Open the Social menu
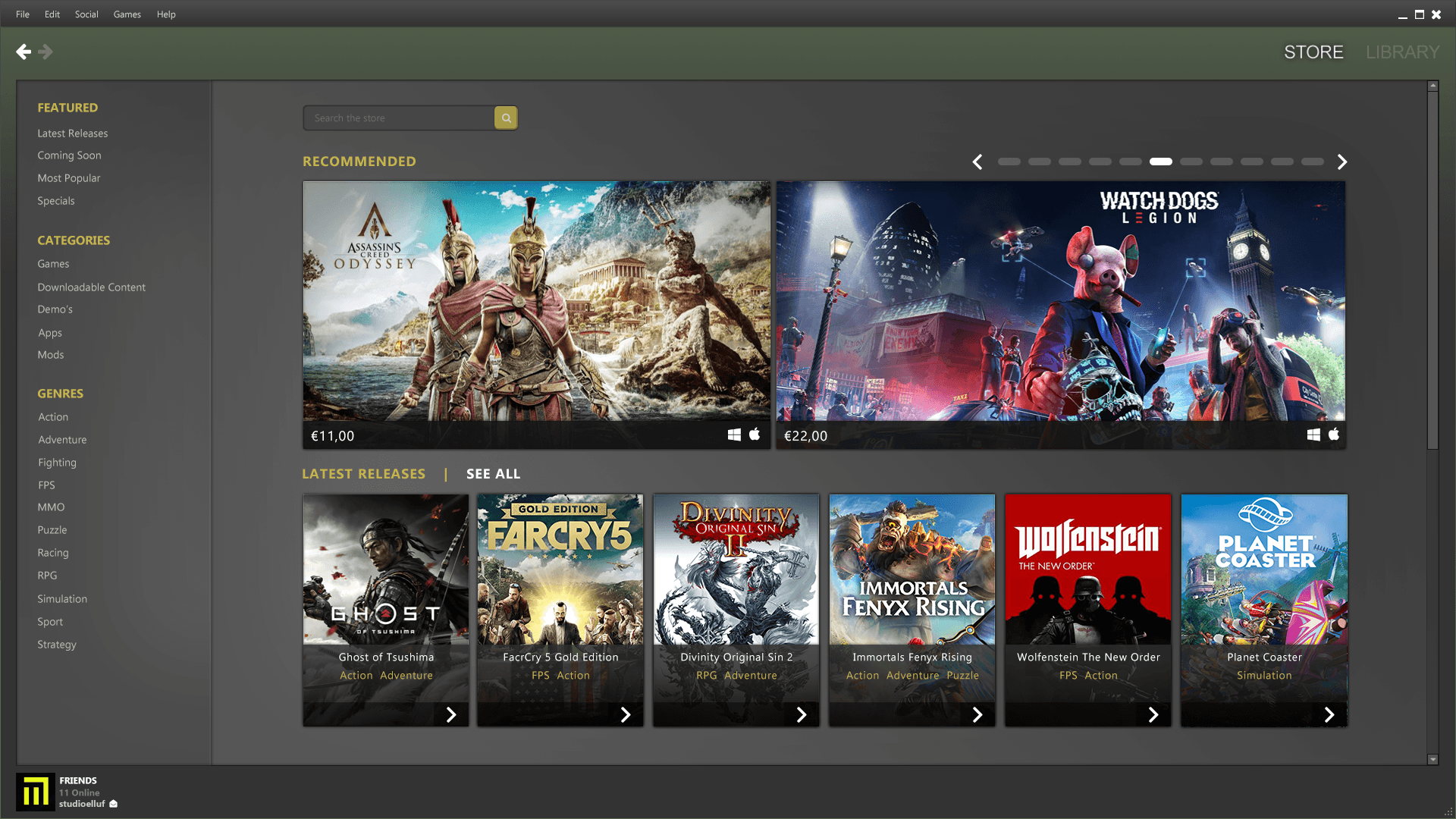 (x=86, y=14)
